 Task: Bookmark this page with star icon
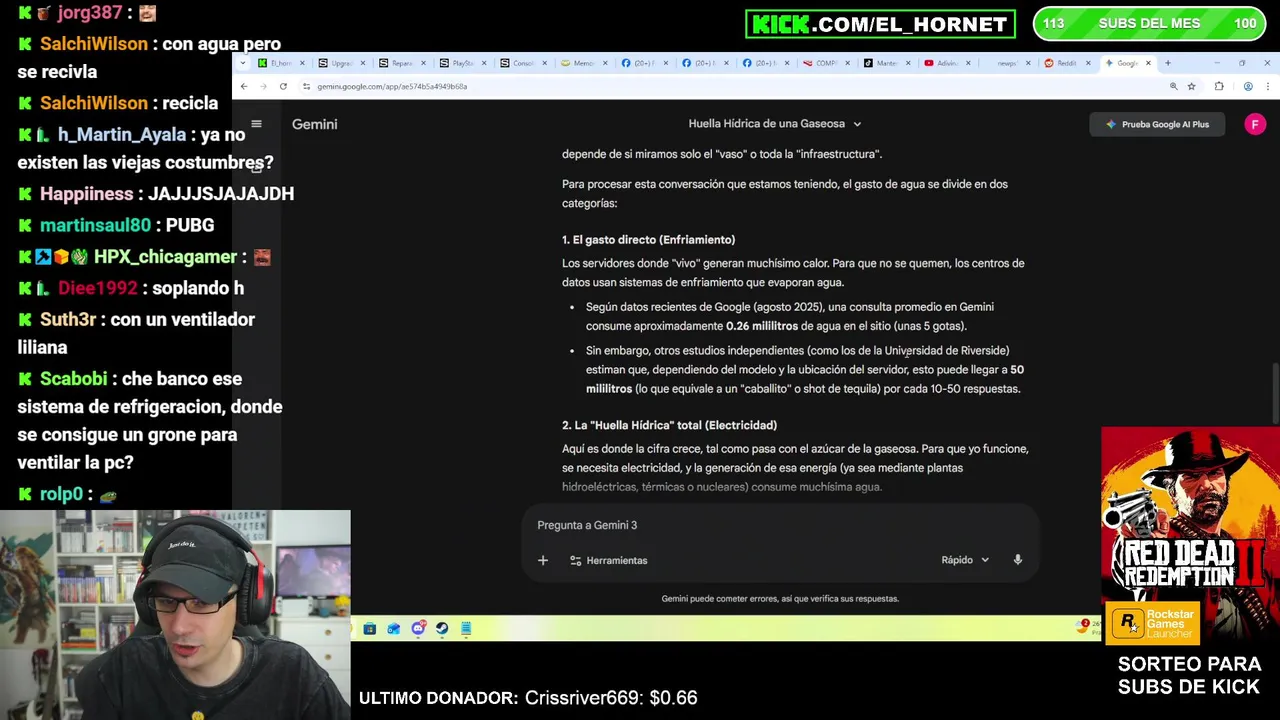tap(1191, 87)
